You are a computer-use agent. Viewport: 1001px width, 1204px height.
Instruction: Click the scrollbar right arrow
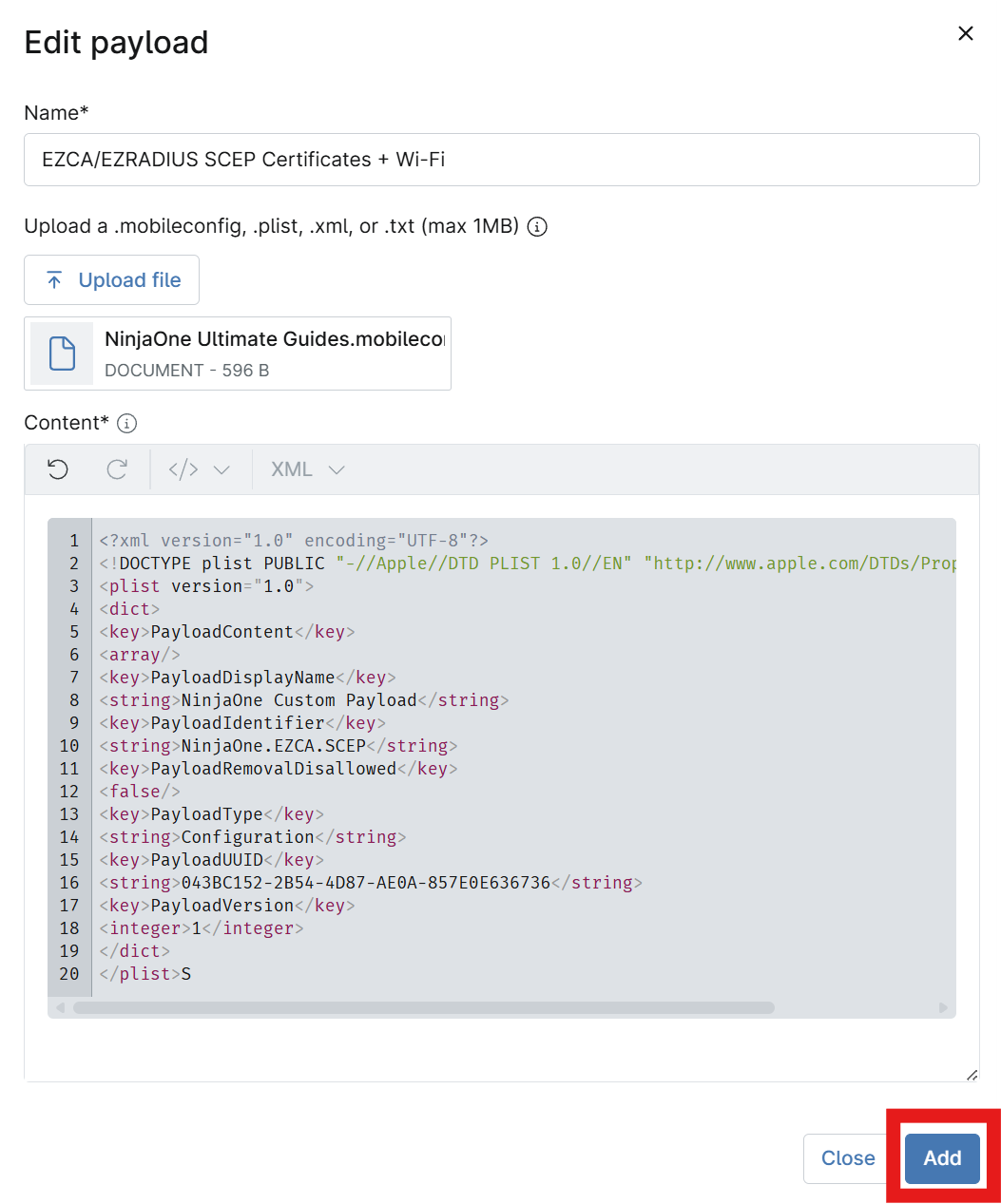[x=943, y=1007]
